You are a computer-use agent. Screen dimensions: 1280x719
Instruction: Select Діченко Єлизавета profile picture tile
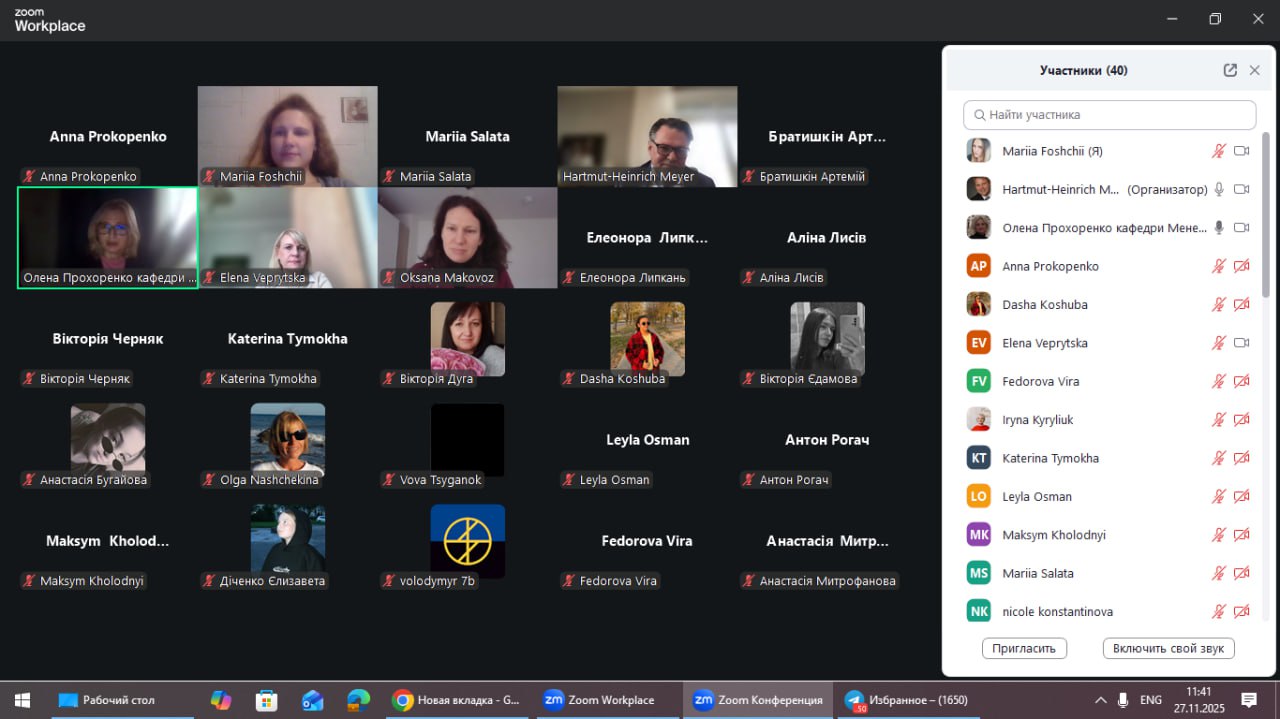tap(288, 540)
